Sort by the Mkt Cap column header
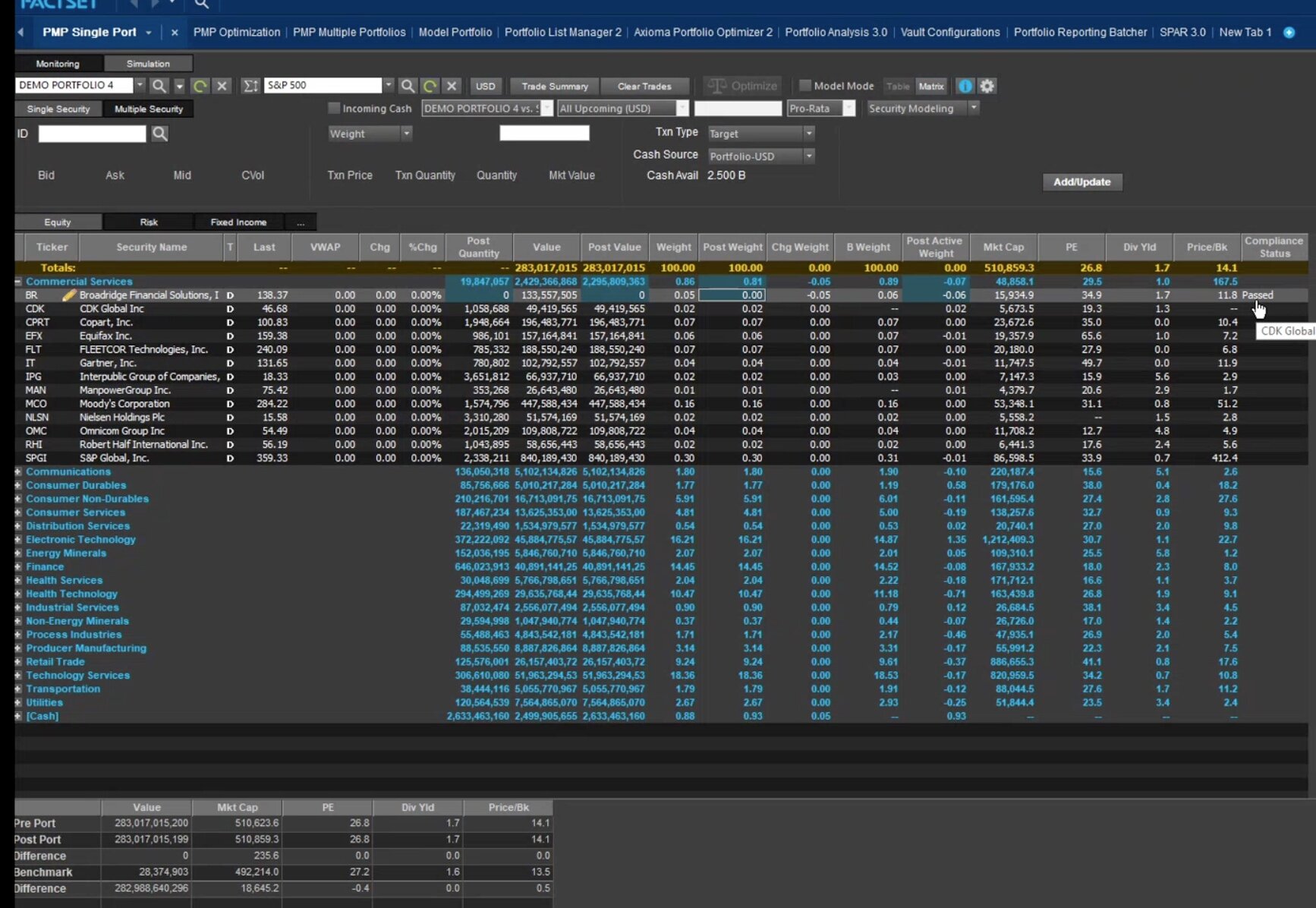Viewport: 1316px width, 908px height. tap(1003, 247)
